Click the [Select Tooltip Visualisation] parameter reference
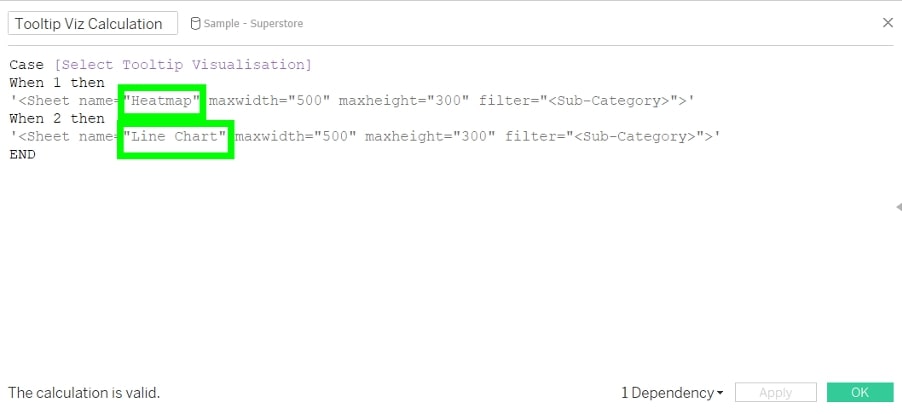The image size is (902, 414). (x=183, y=64)
